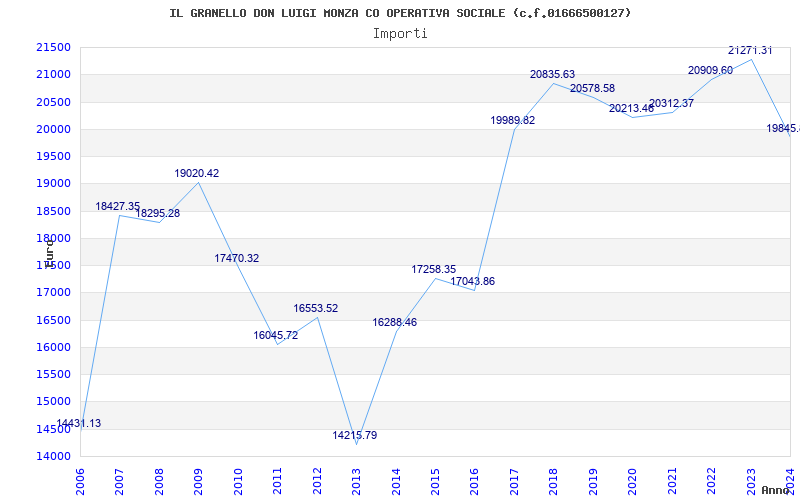Click the y-axis tick 14500

[x=53, y=430]
